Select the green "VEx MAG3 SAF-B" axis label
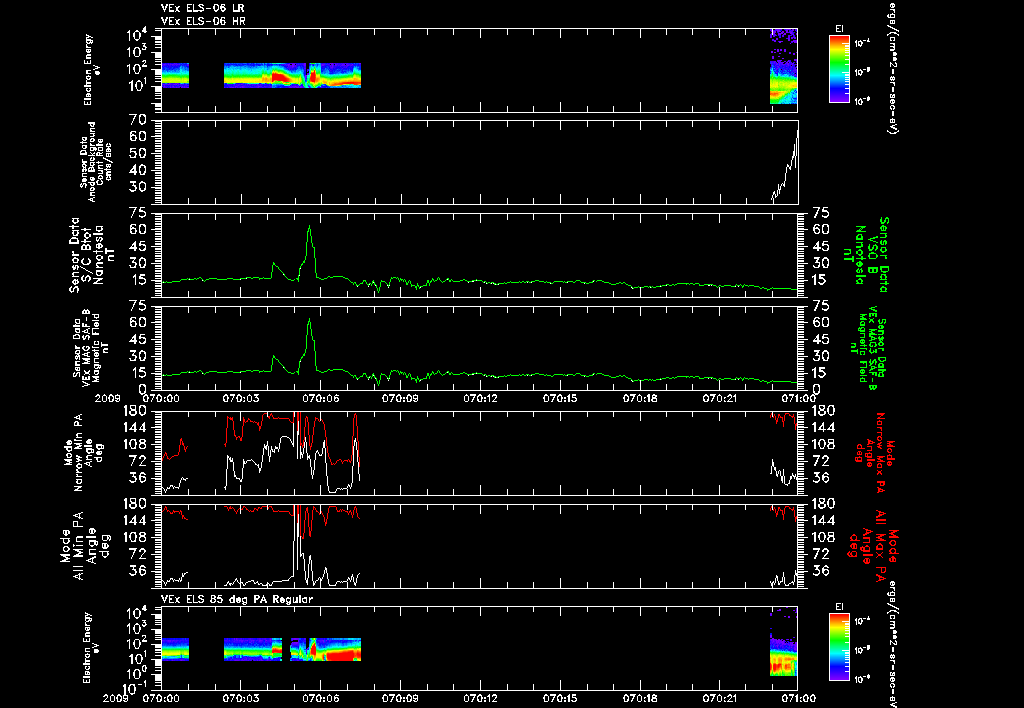Viewport: 1024px width, 708px height. [867, 348]
